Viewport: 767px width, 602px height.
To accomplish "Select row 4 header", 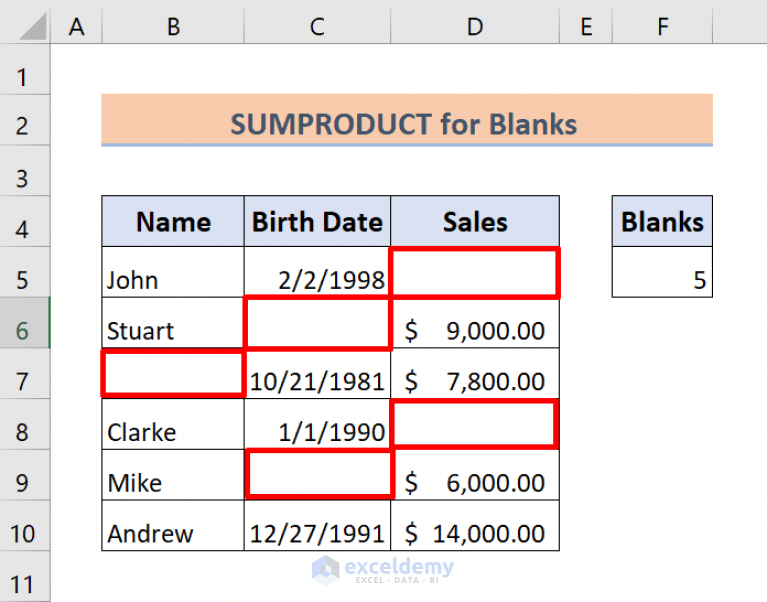I will (x=25, y=222).
